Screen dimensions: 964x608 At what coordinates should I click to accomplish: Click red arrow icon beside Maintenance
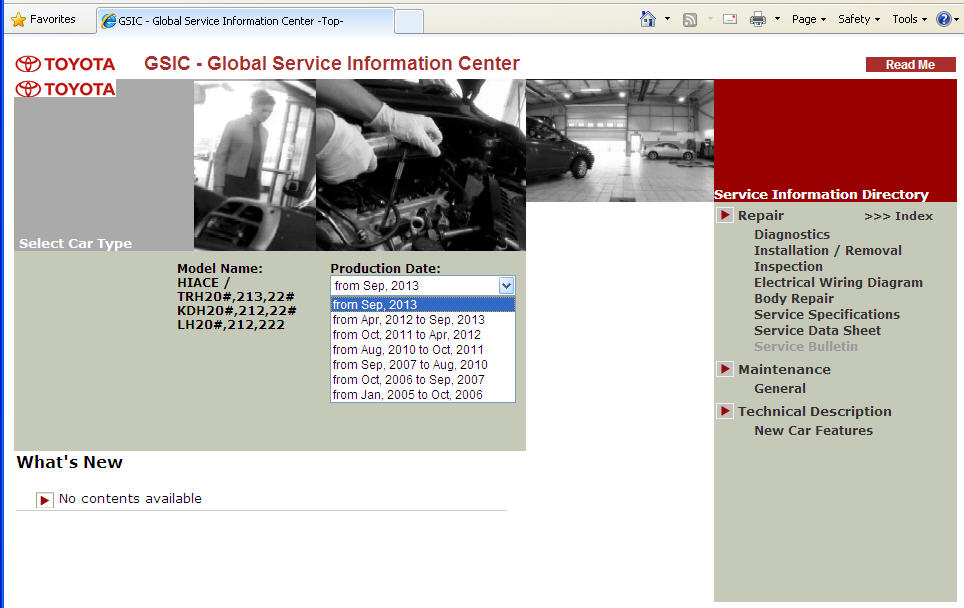pyautogui.click(x=725, y=369)
